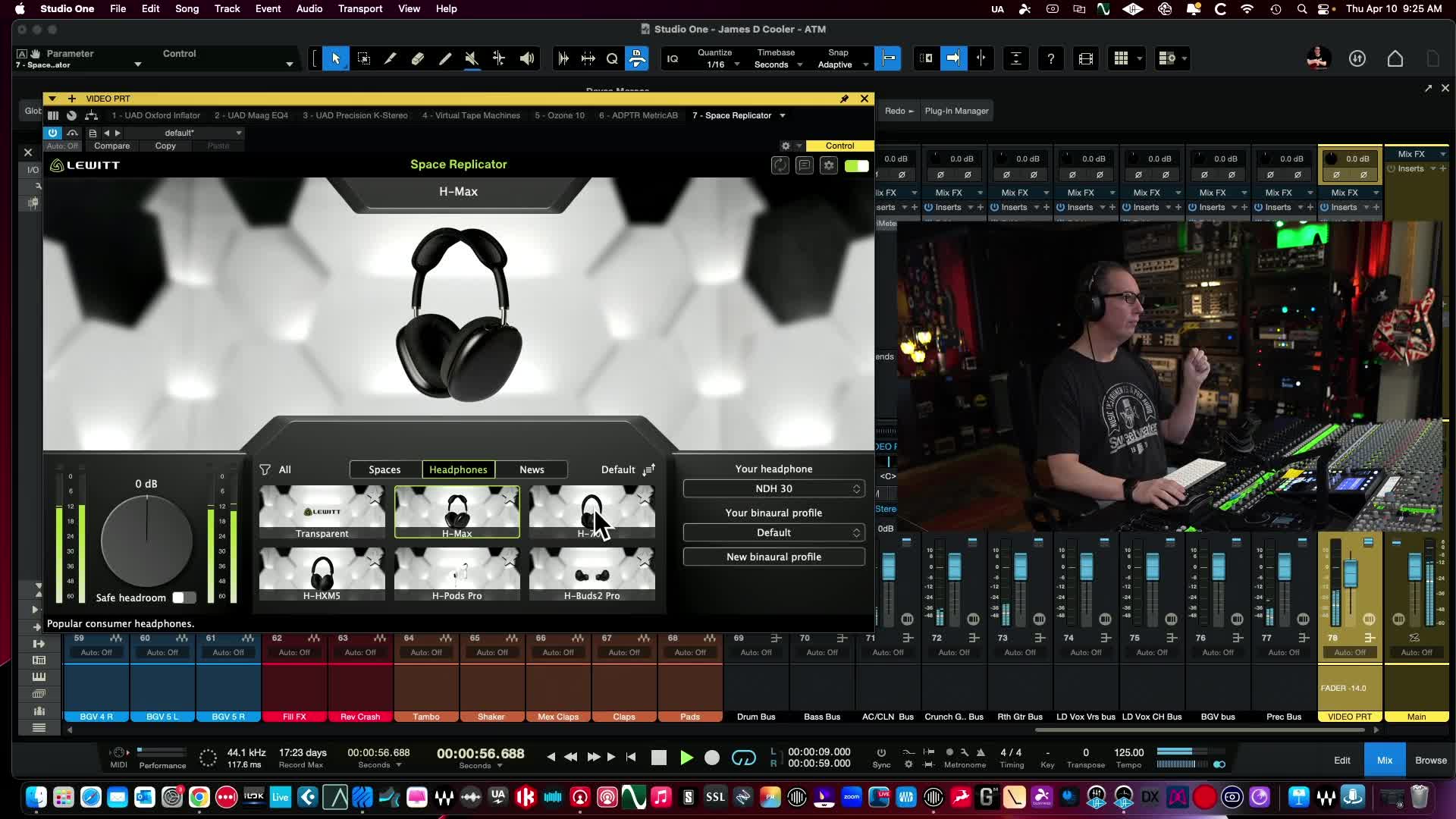
Task: Open the Audio menu
Action: (309, 9)
